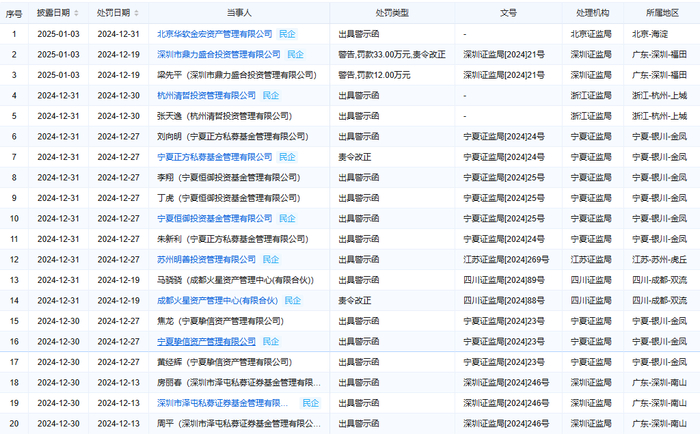Open 宁夏恒御投资基金管理有限公司 link in row 10

(214, 218)
